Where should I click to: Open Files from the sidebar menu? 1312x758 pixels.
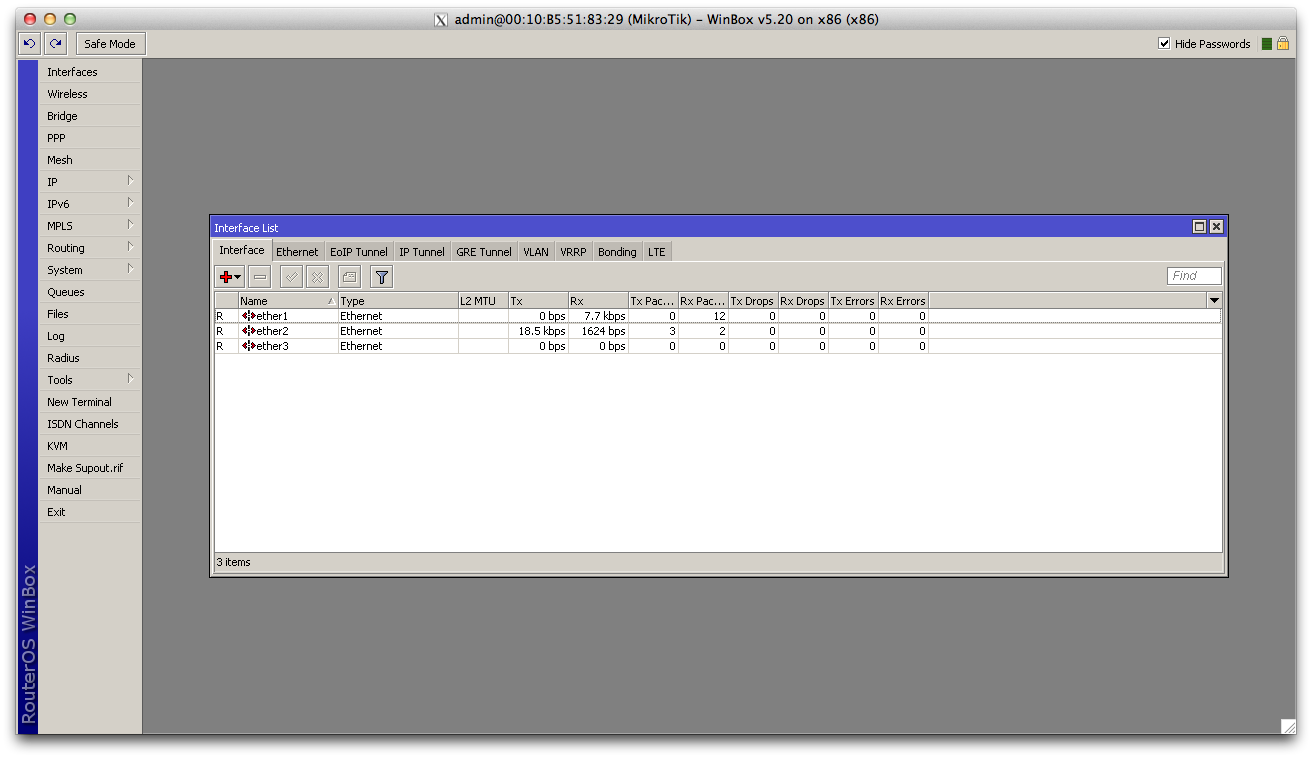(90, 314)
